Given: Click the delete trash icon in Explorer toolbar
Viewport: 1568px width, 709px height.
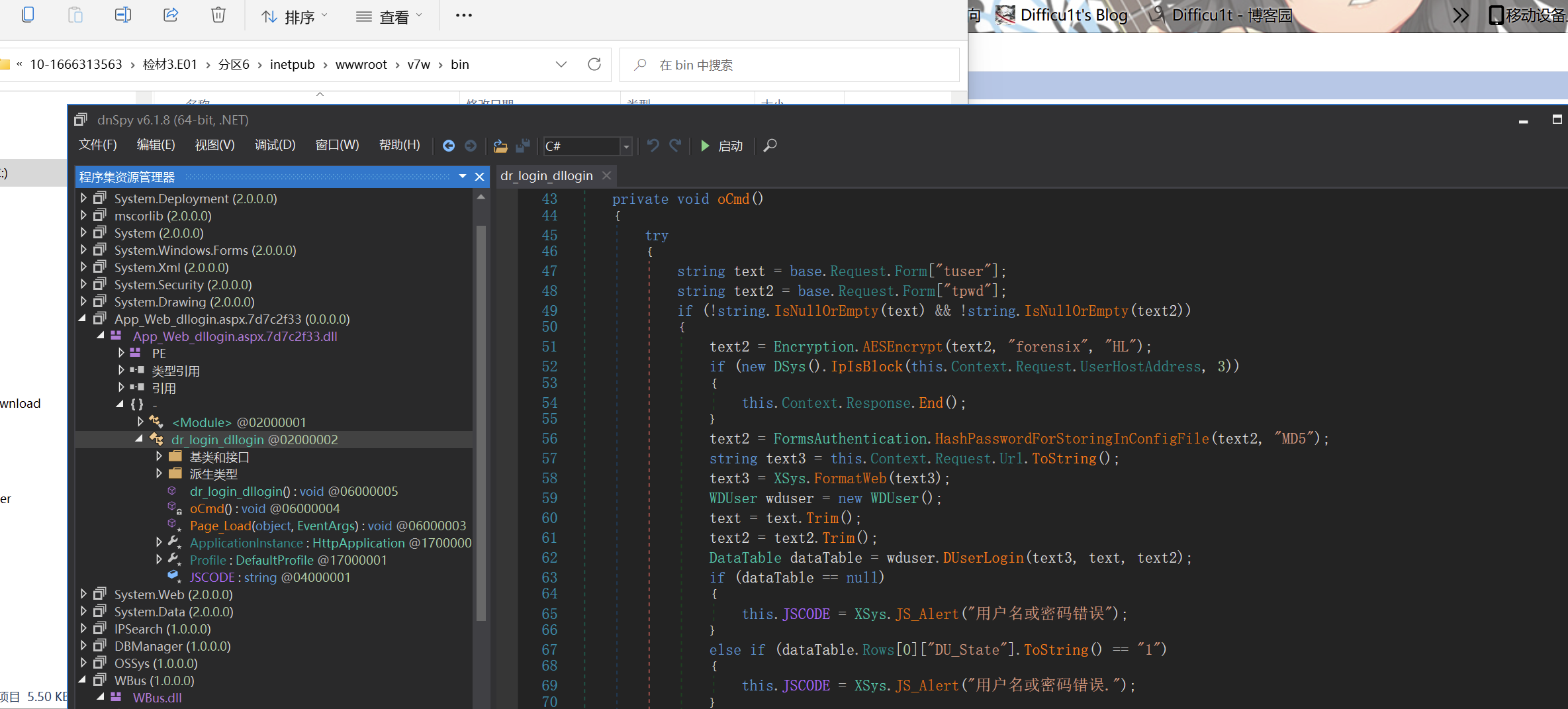Looking at the screenshot, I should click(218, 15).
